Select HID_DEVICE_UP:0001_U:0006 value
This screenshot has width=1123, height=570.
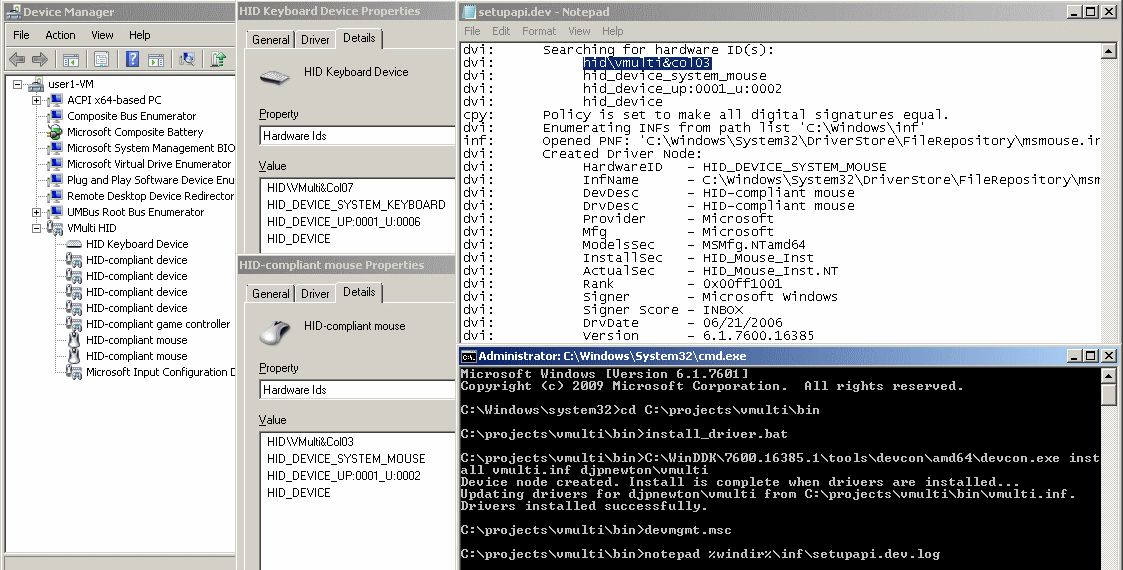click(344, 222)
